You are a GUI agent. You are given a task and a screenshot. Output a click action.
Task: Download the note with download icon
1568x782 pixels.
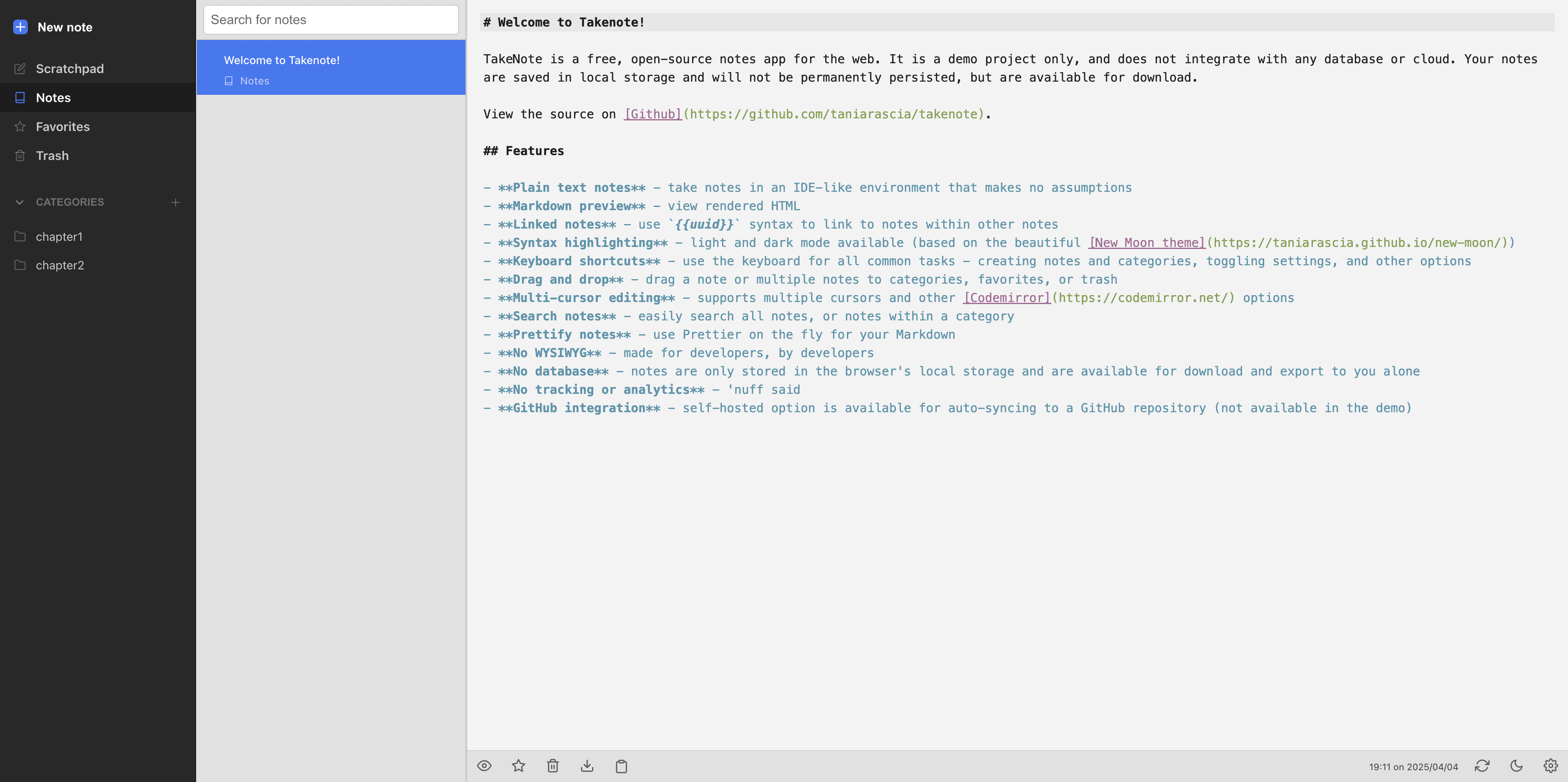[x=587, y=766]
